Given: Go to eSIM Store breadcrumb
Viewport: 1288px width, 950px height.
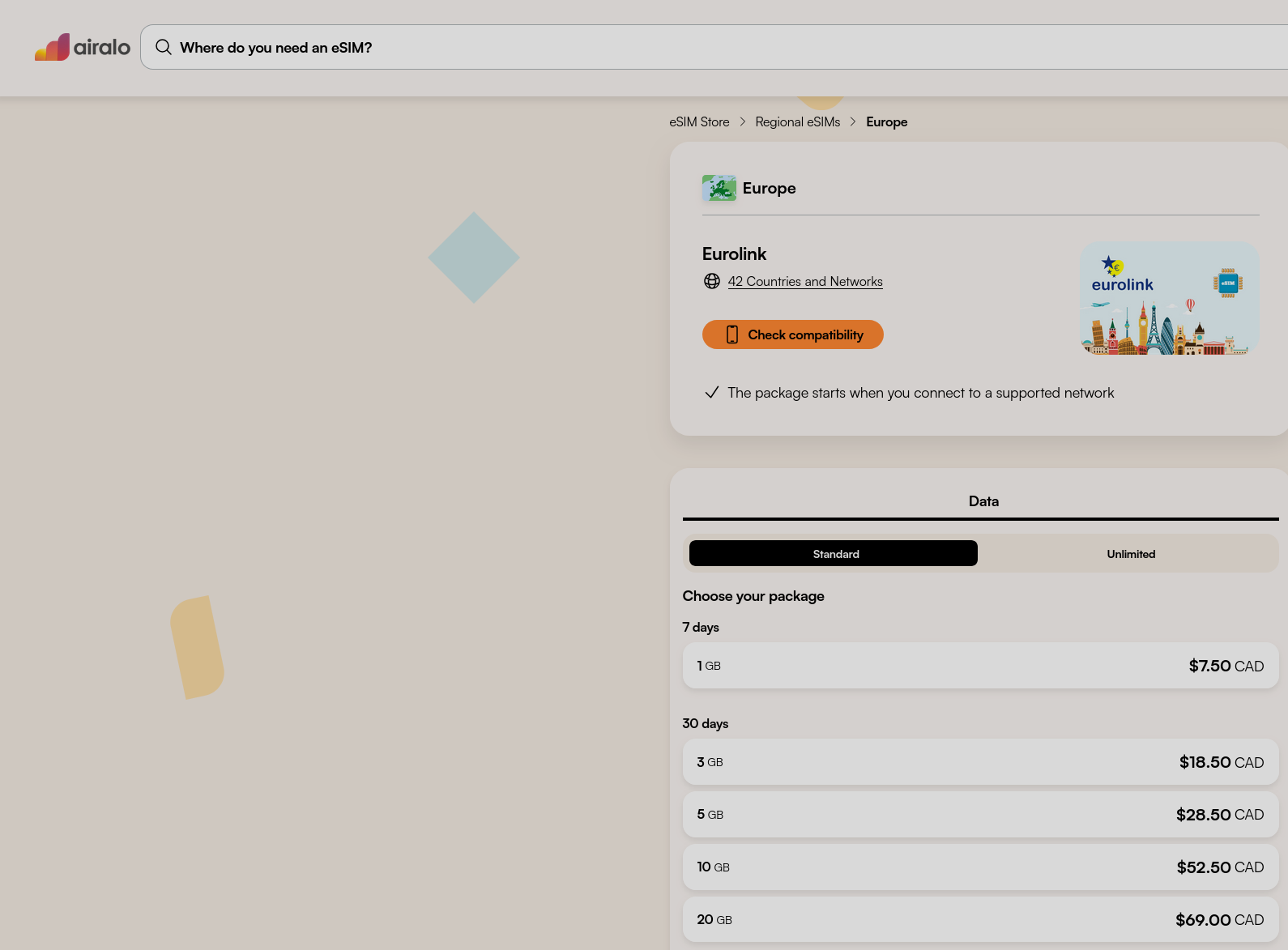Looking at the screenshot, I should (698, 121).
